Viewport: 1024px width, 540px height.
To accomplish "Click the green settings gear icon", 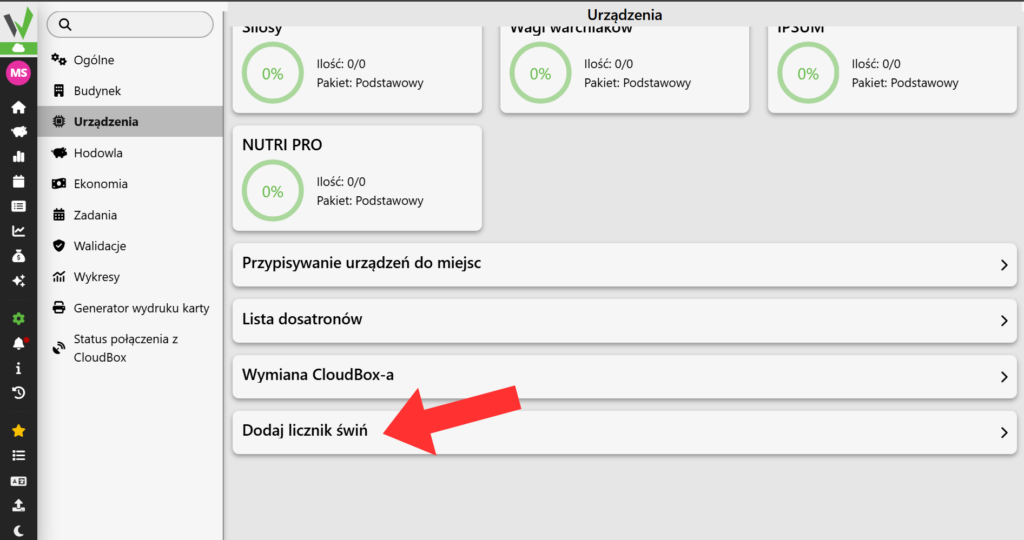I will [18, 319].
